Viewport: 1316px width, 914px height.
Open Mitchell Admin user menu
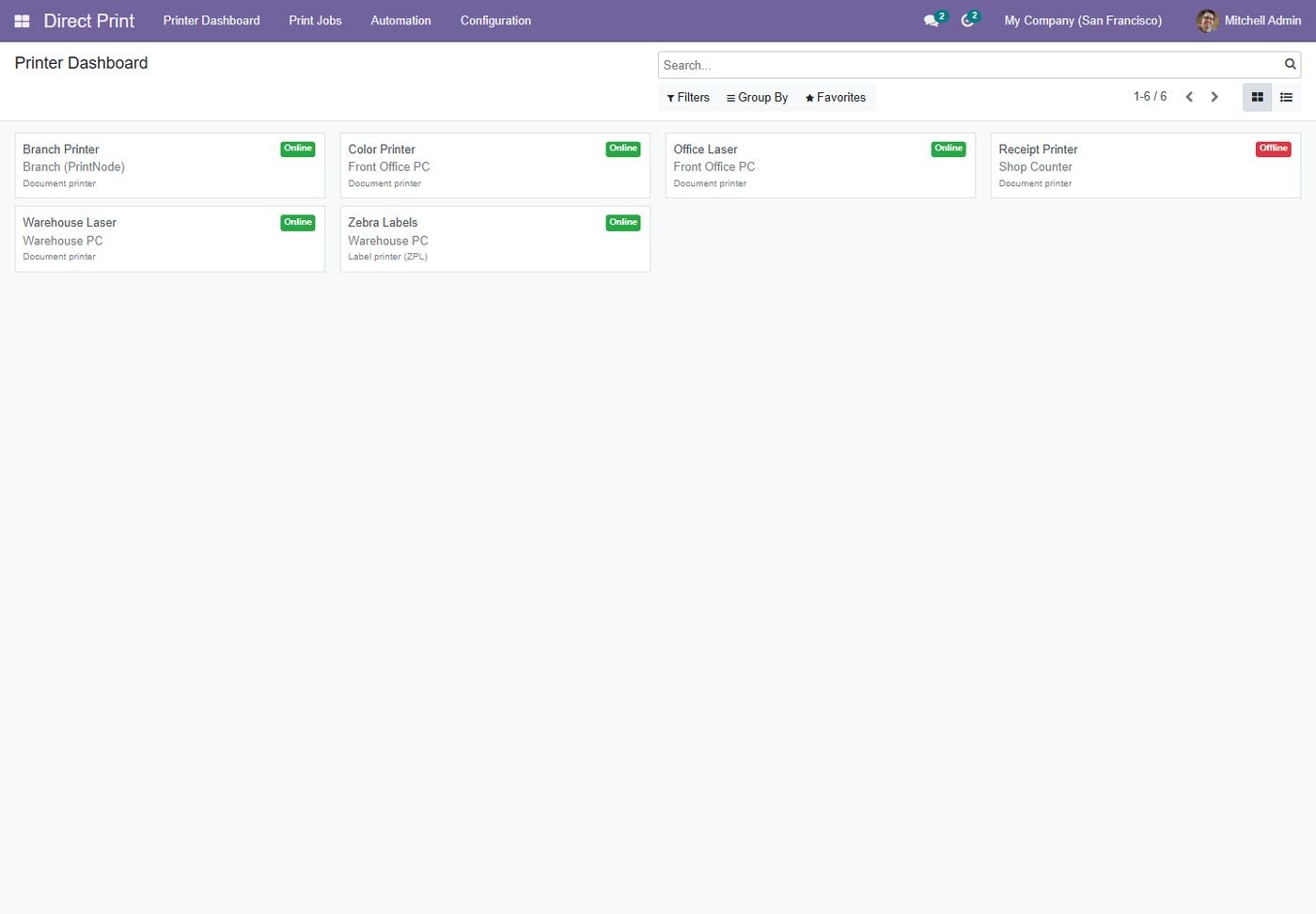click(1249, 21)
